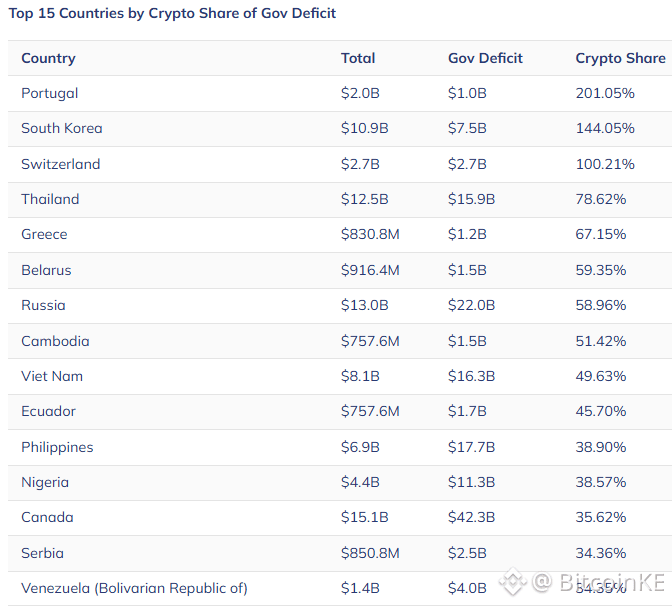Click Philippines $17.7B deficit cell
This screenshot has width=672, height=607.
point(471,447)
